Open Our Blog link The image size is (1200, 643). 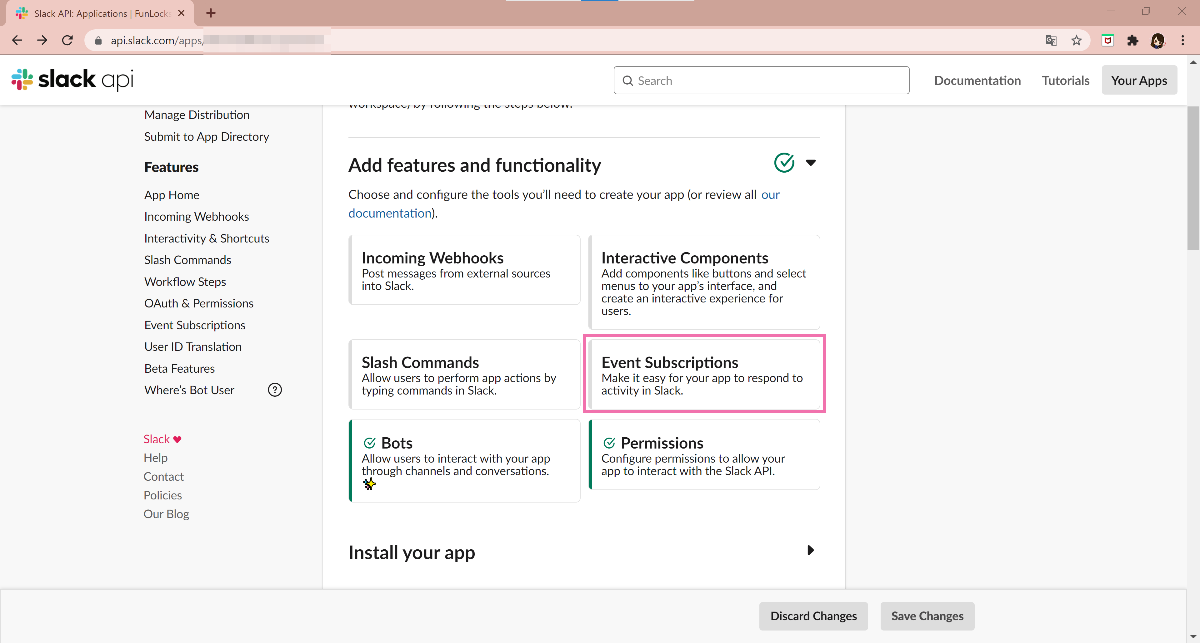pyautogui.click(x=166, y=514)
